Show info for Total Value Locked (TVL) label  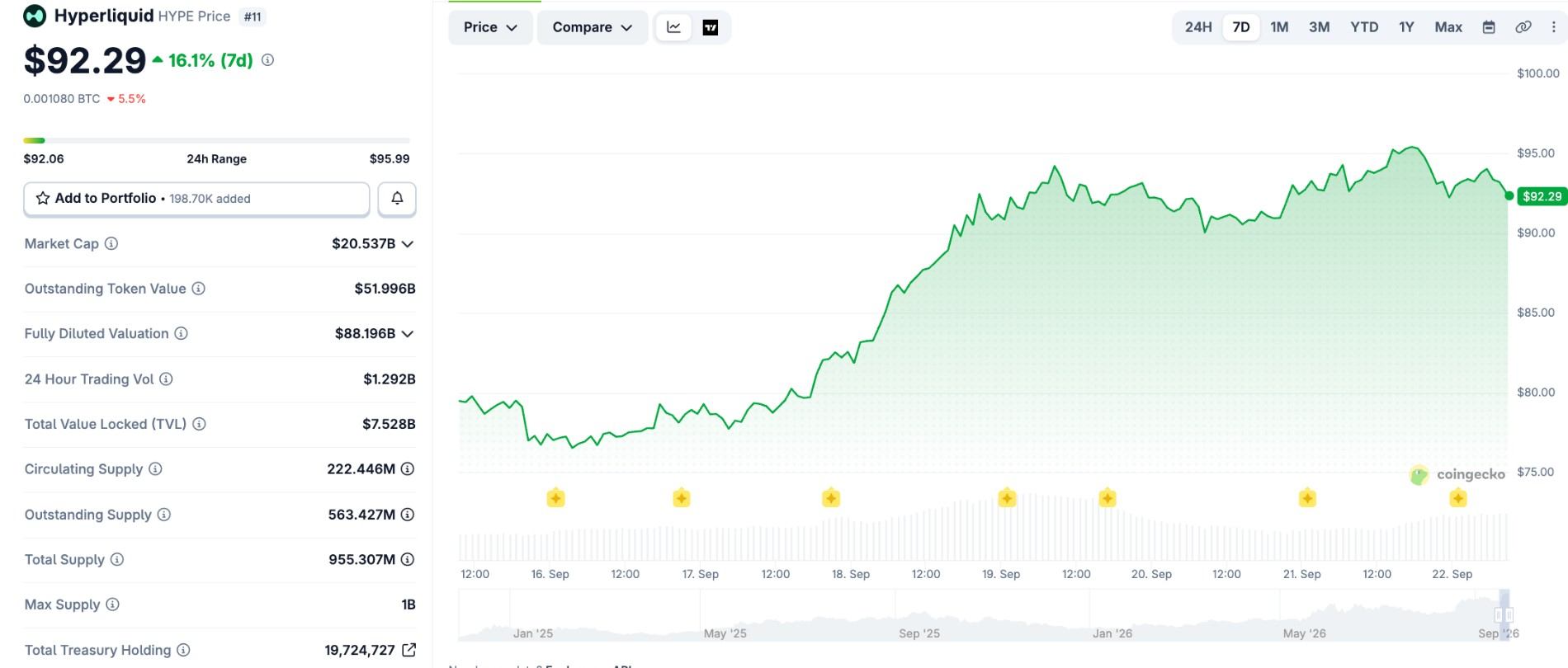coord(199,424)
